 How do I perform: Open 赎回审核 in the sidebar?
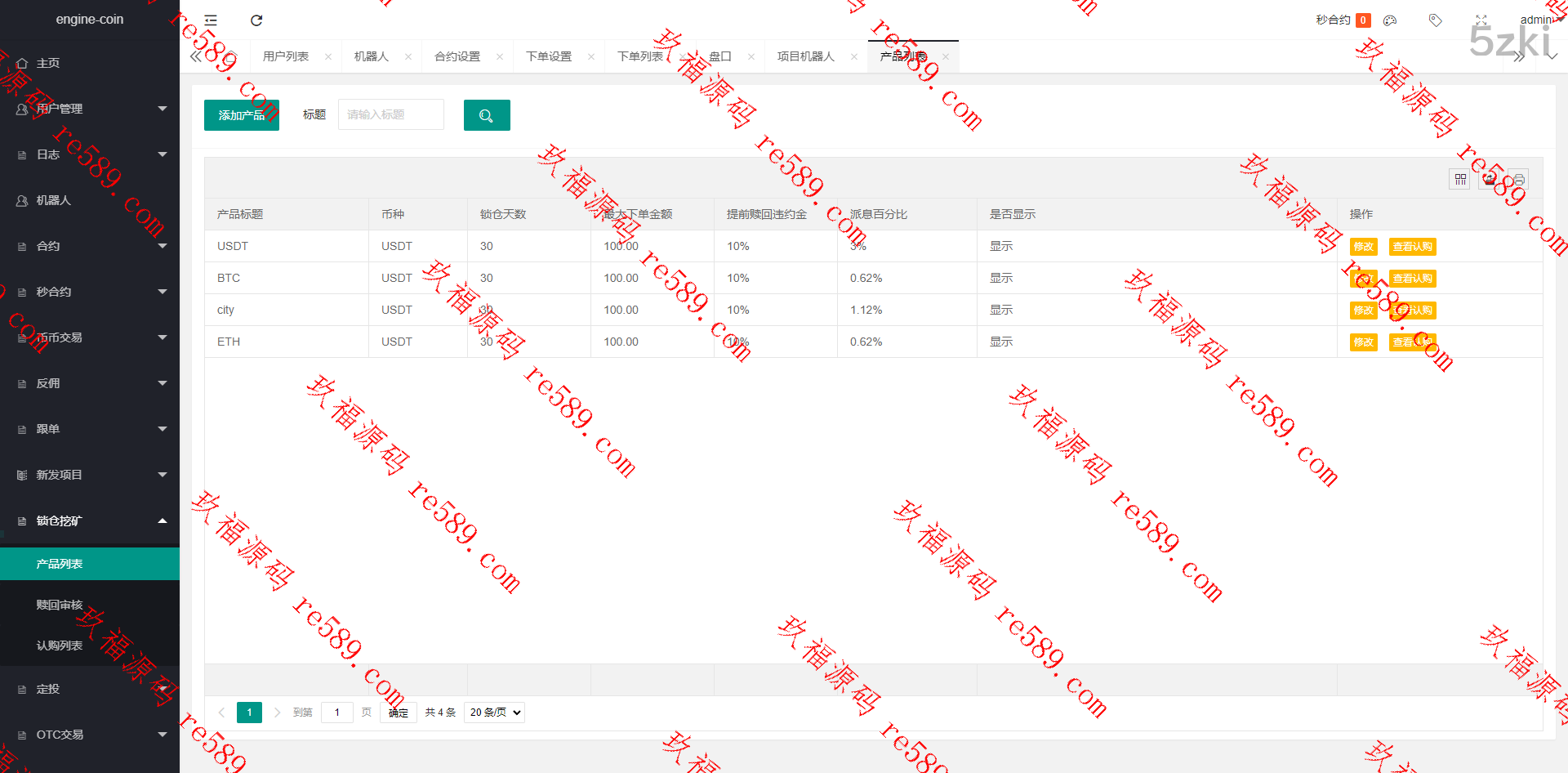[60, 605]
